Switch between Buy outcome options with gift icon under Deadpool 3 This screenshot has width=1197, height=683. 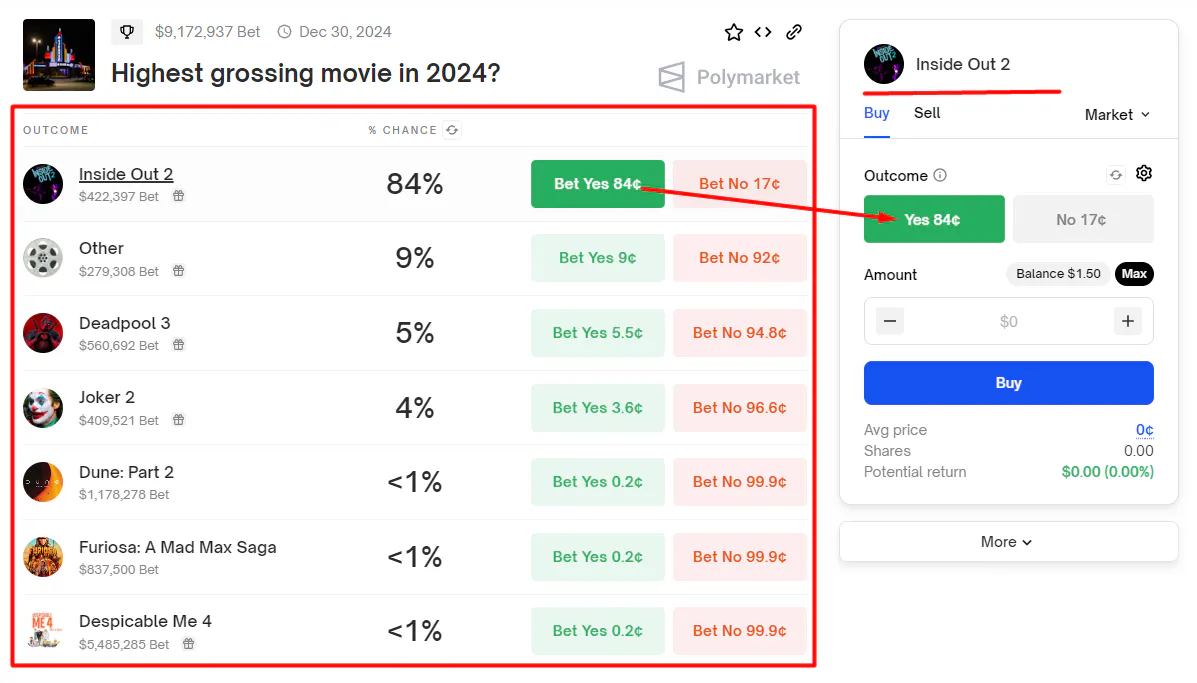click(x=178, y=346)
